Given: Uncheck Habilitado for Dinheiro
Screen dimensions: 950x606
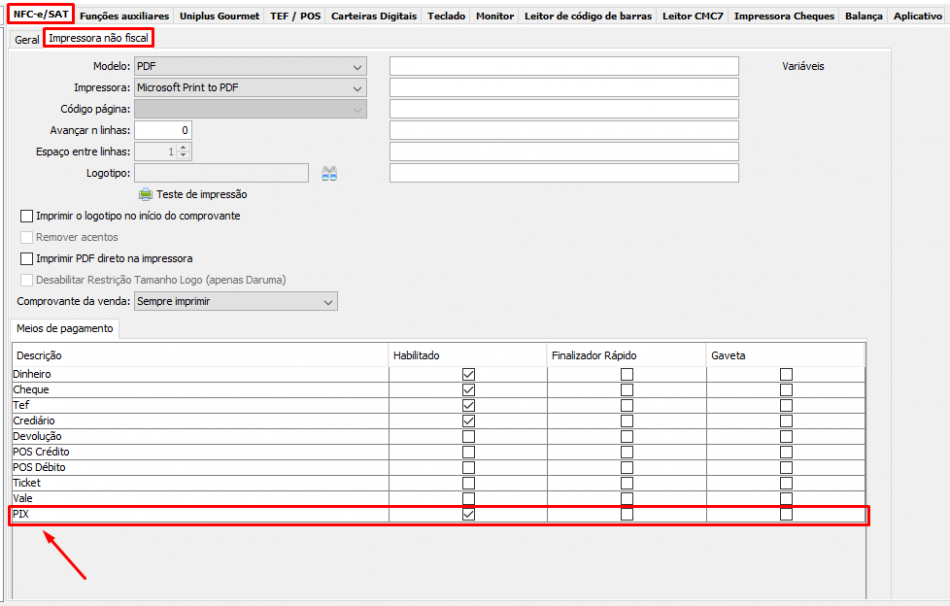Looking at the screenshot, I should click(x=468, y=375).
